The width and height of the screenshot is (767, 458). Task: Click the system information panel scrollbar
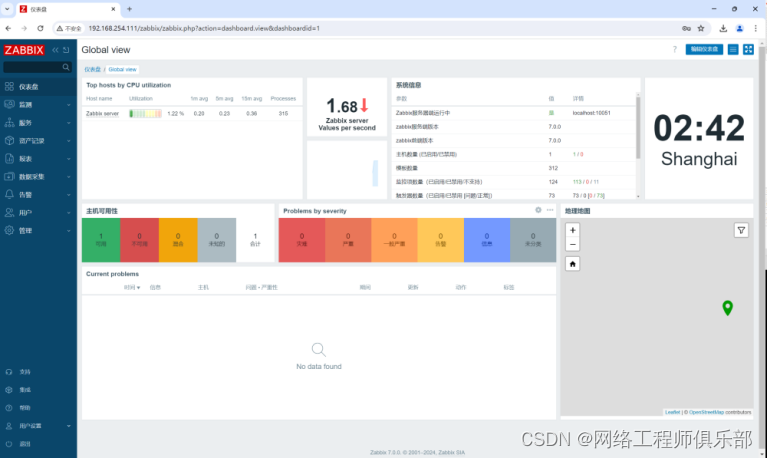(x=638, y=127)
